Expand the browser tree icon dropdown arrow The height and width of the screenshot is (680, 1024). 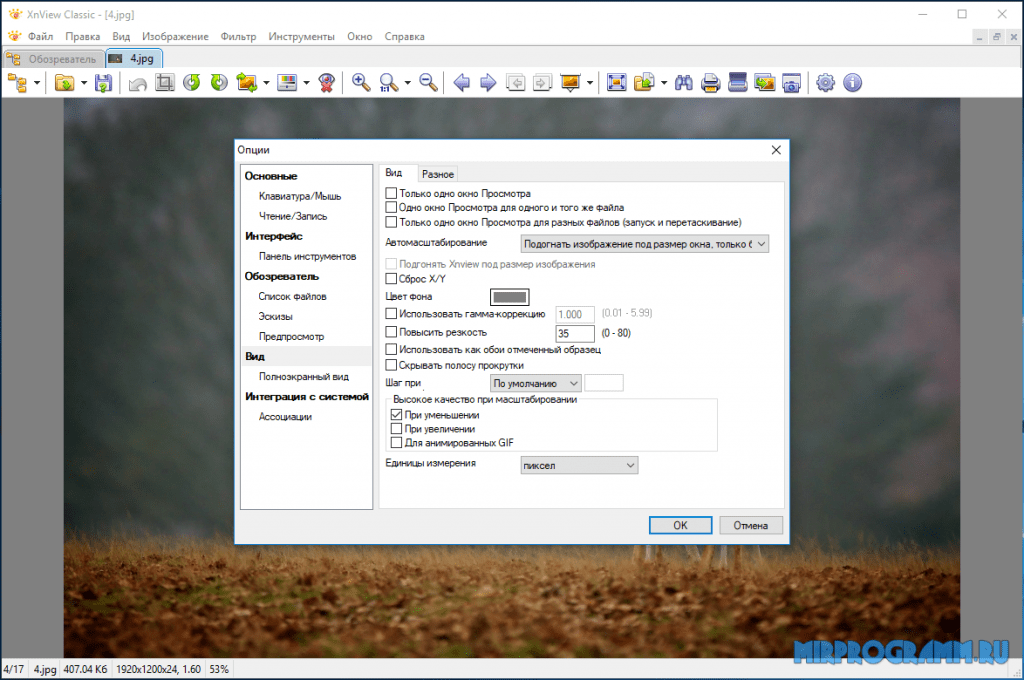tap(37, 83)
